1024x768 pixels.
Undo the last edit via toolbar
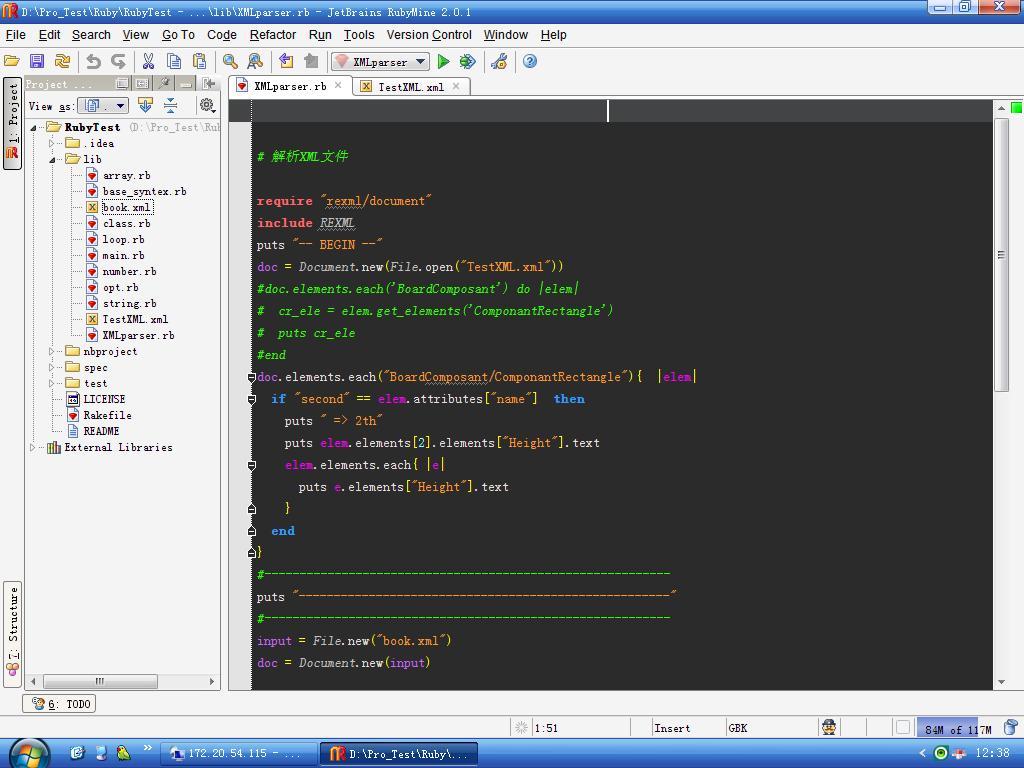93,61
